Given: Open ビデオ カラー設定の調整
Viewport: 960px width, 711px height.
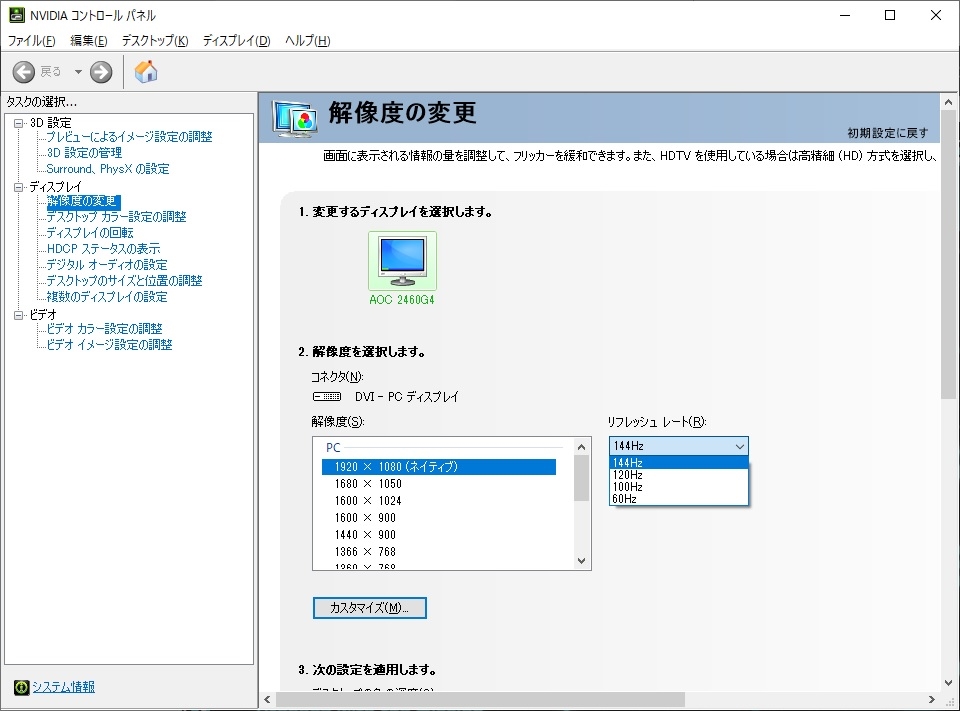Looking at the screenshot, I should (x=105, y=329).
